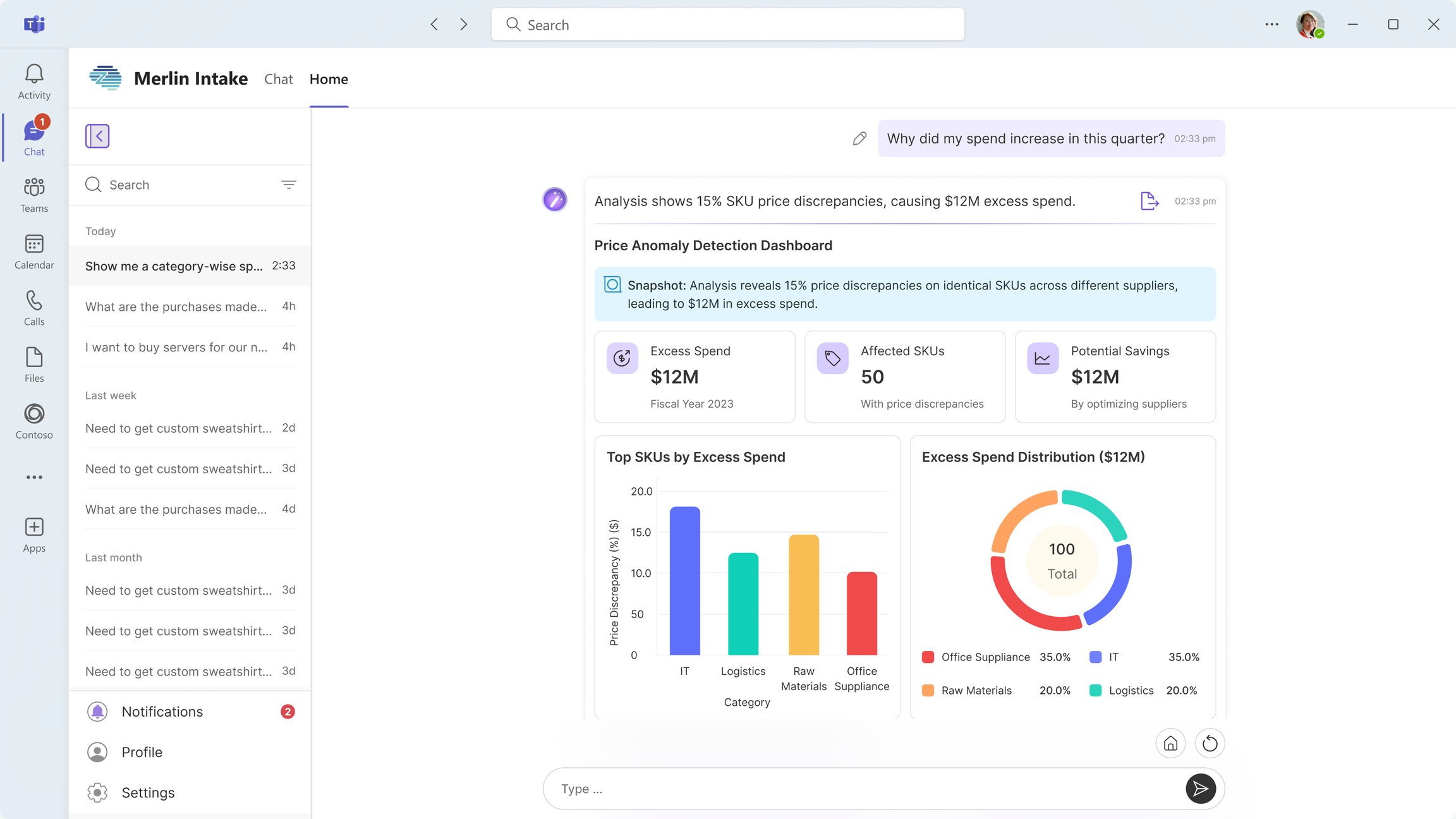Go to home with the house button

click(1170, 743)
